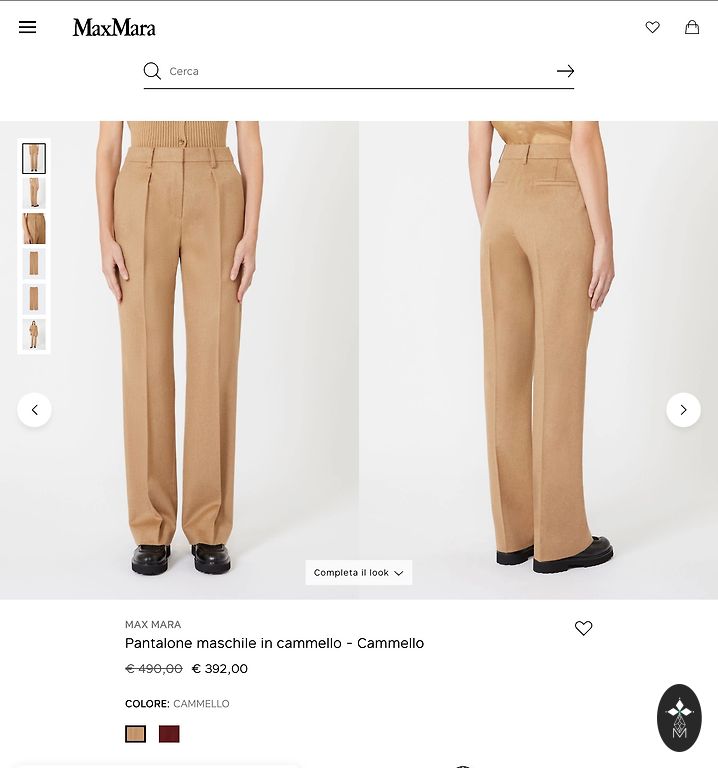Screen dimensions: 718x768
Task: Show next product image
Action: click(x=683, y=409)
